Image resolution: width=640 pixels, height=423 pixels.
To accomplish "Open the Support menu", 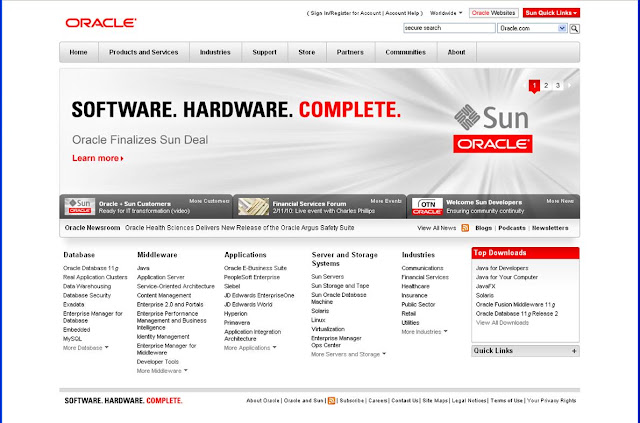I will [264, 52].
